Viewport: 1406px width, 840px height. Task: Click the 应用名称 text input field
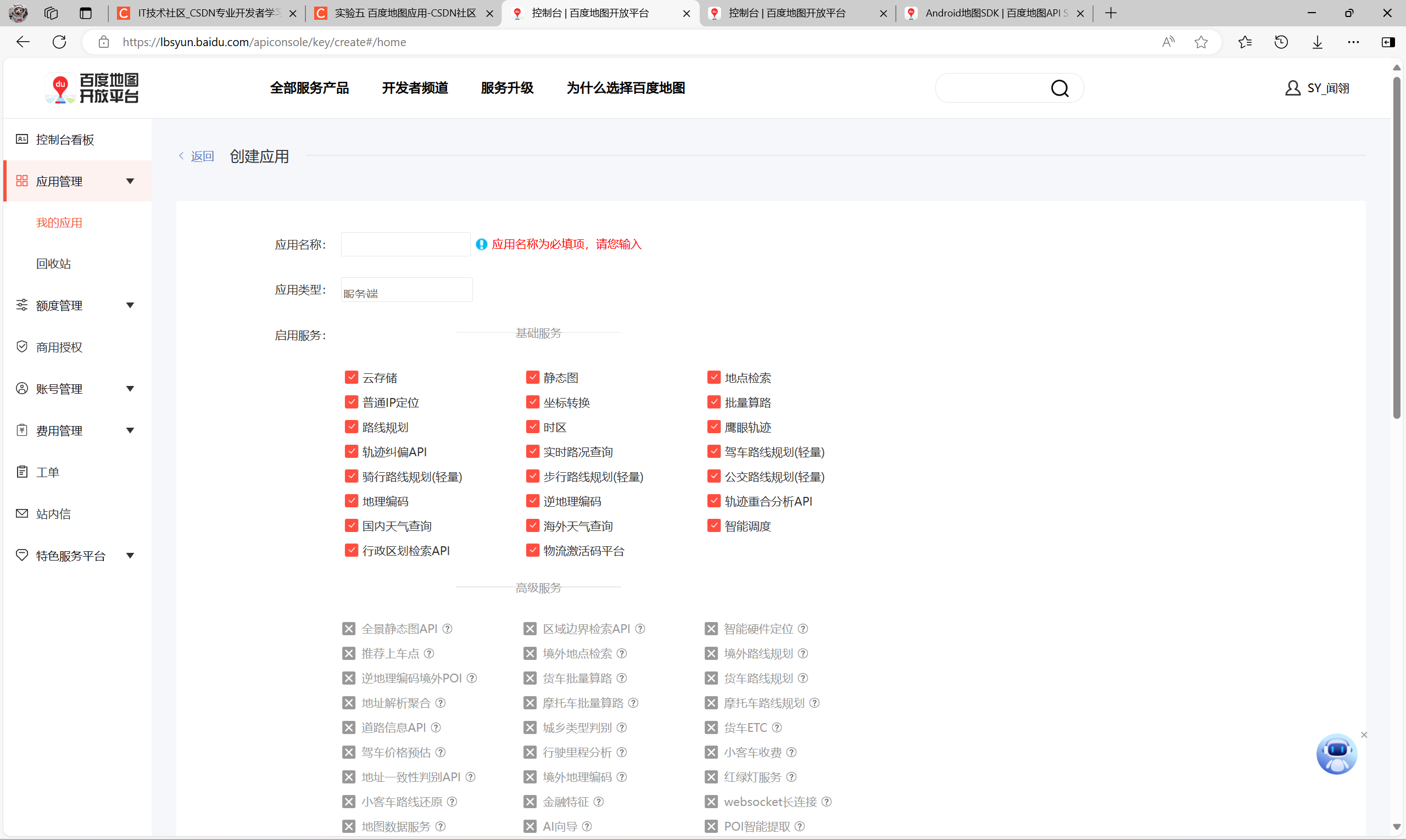coord(405,244)
